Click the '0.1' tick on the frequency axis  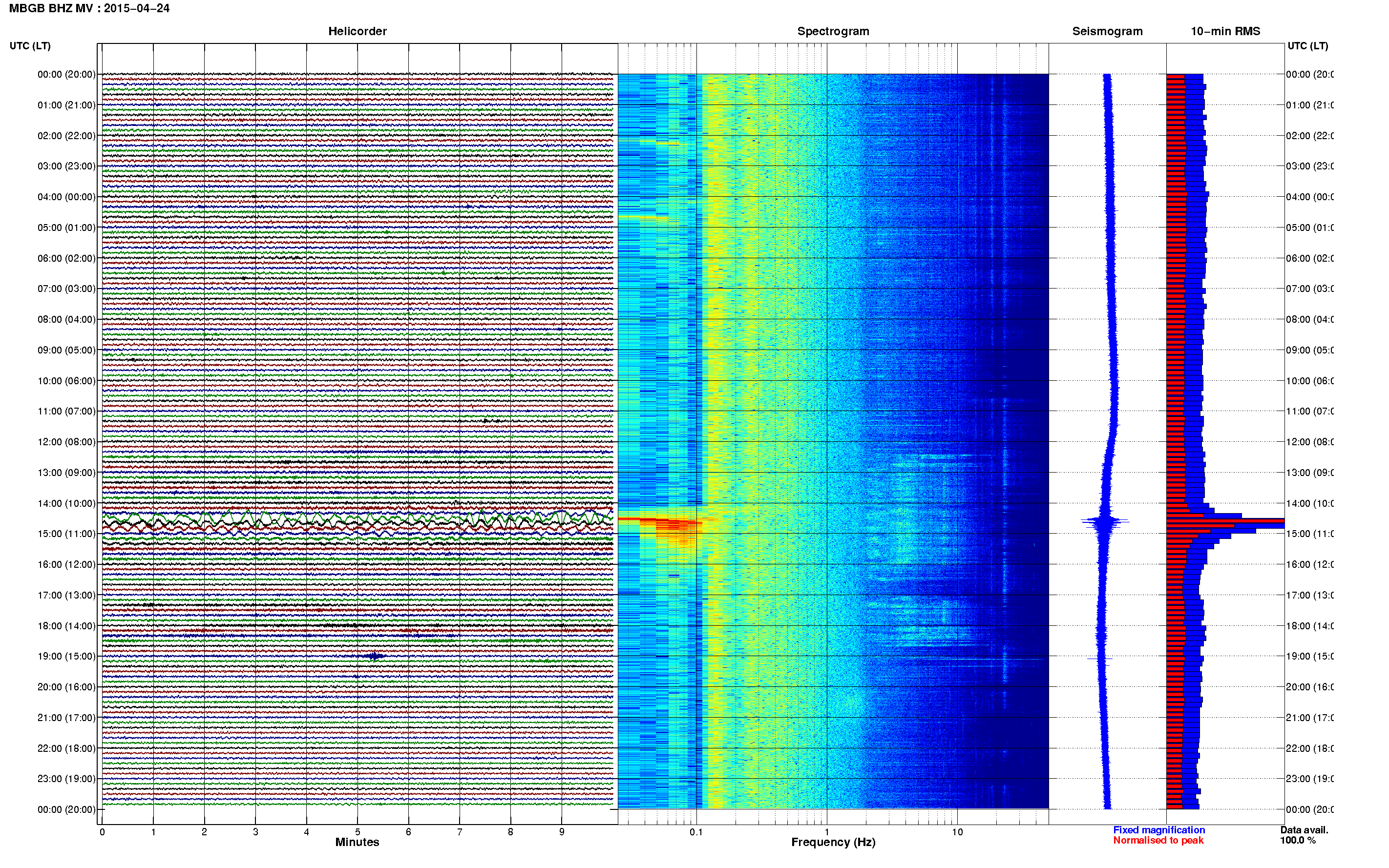(696, 832)
